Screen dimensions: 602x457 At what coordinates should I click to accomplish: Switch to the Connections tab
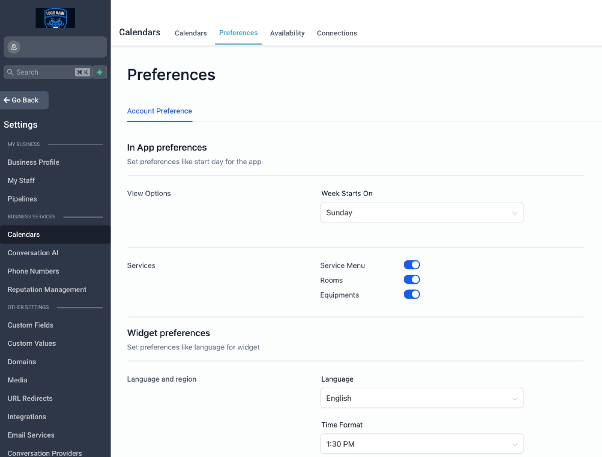tap(337, 33)
